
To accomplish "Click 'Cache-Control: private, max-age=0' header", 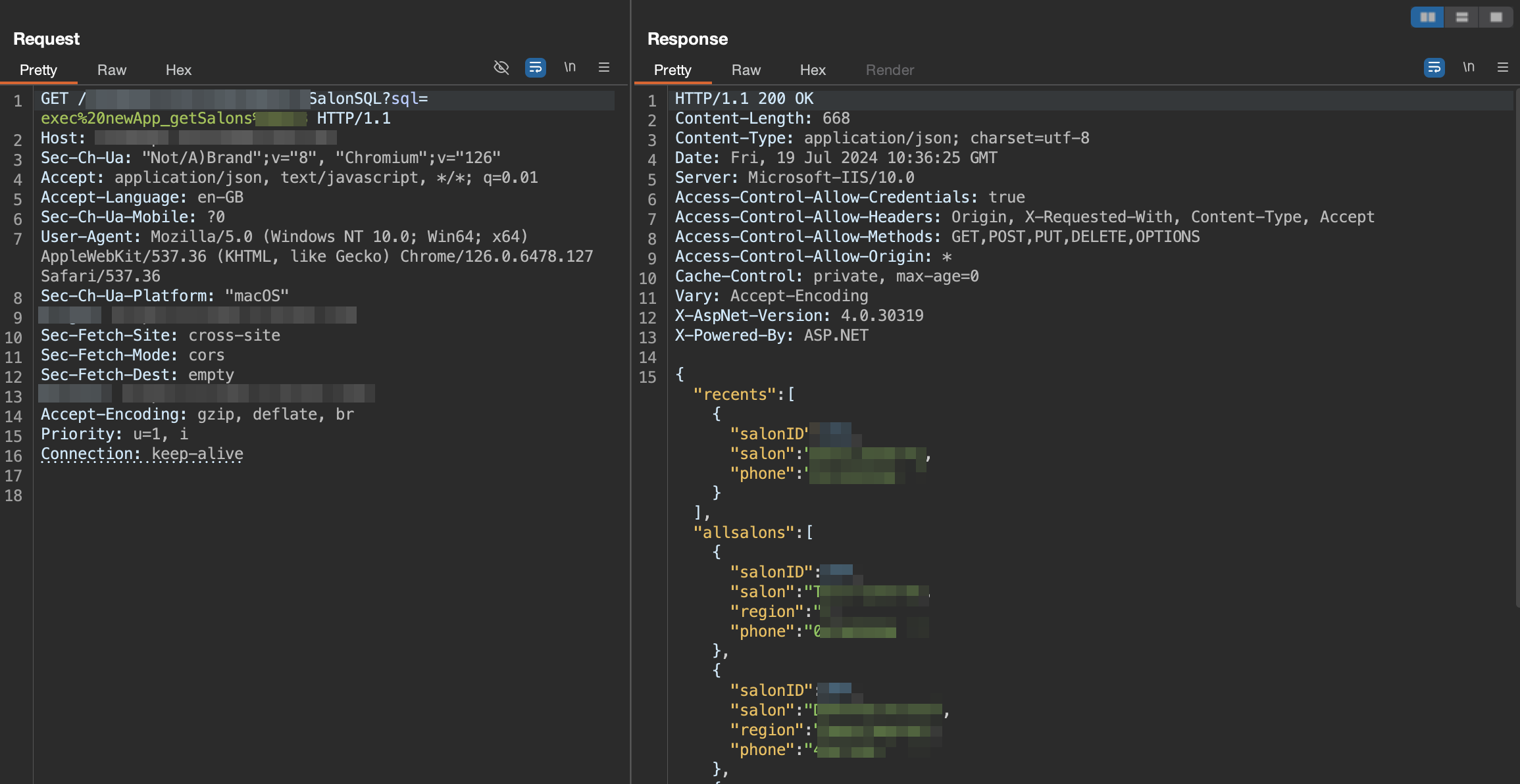I will coord(827,276).
